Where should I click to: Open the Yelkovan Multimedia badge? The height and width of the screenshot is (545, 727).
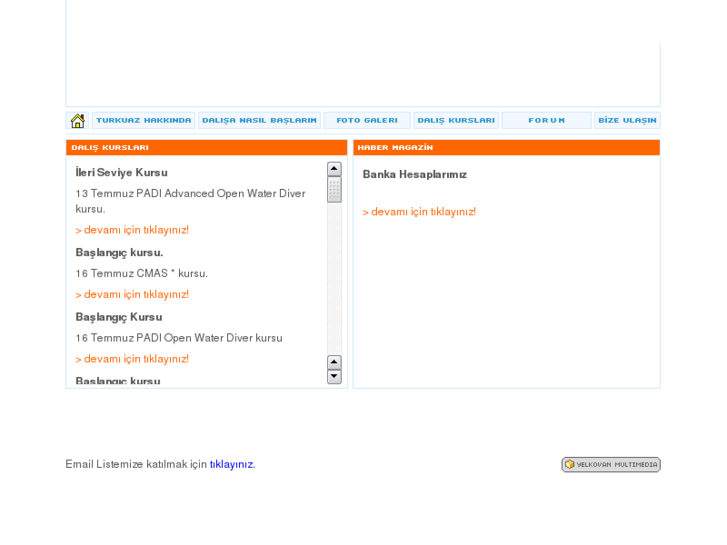tap(611, 464)
